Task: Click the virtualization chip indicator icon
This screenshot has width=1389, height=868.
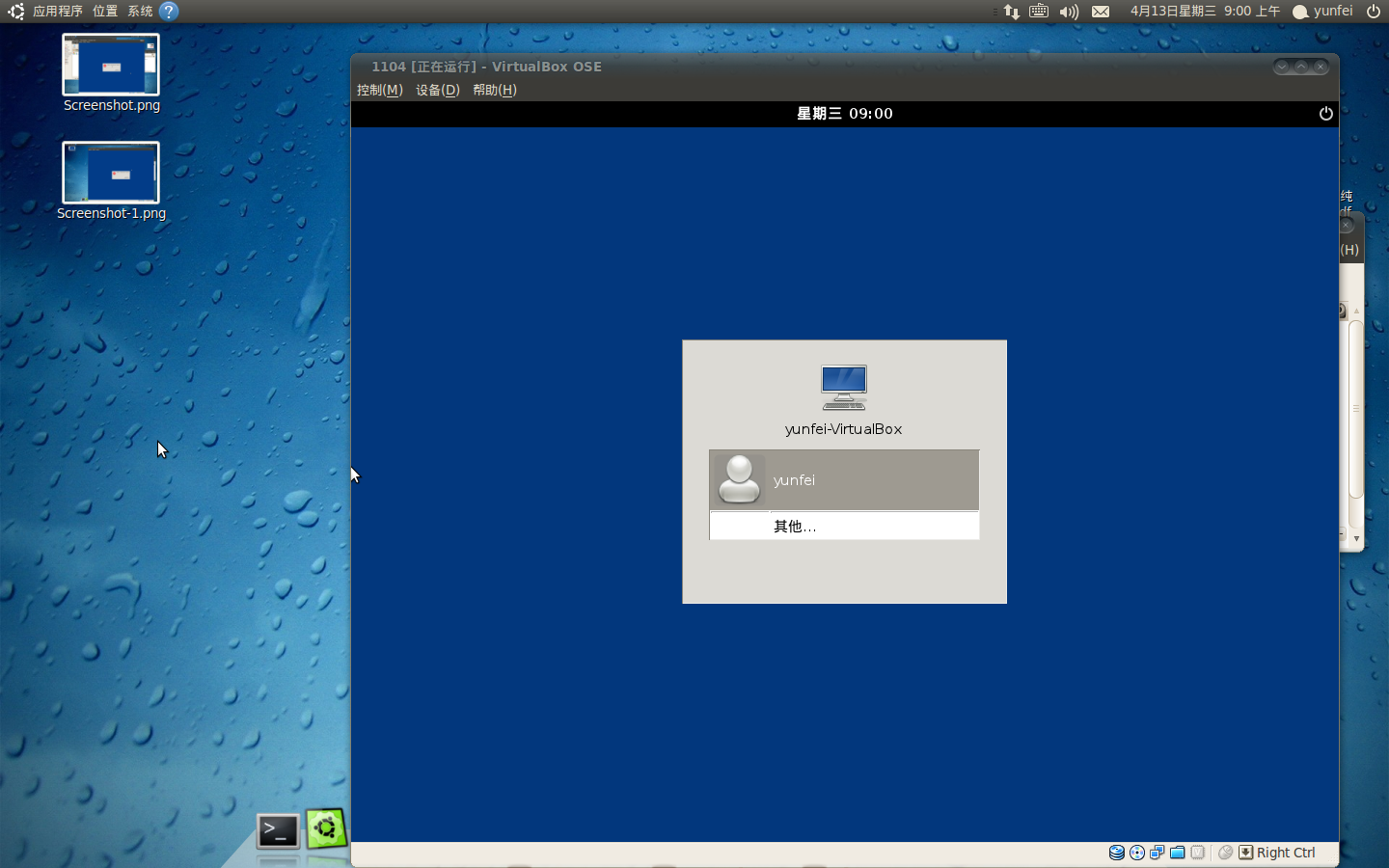Action: (x=1198, y=853)
